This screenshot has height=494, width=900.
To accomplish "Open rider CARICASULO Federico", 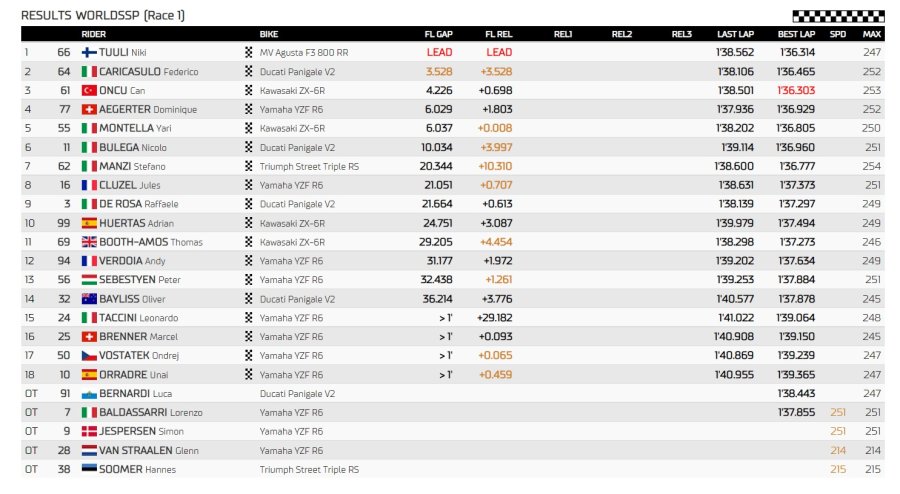I will click(149, 71).
